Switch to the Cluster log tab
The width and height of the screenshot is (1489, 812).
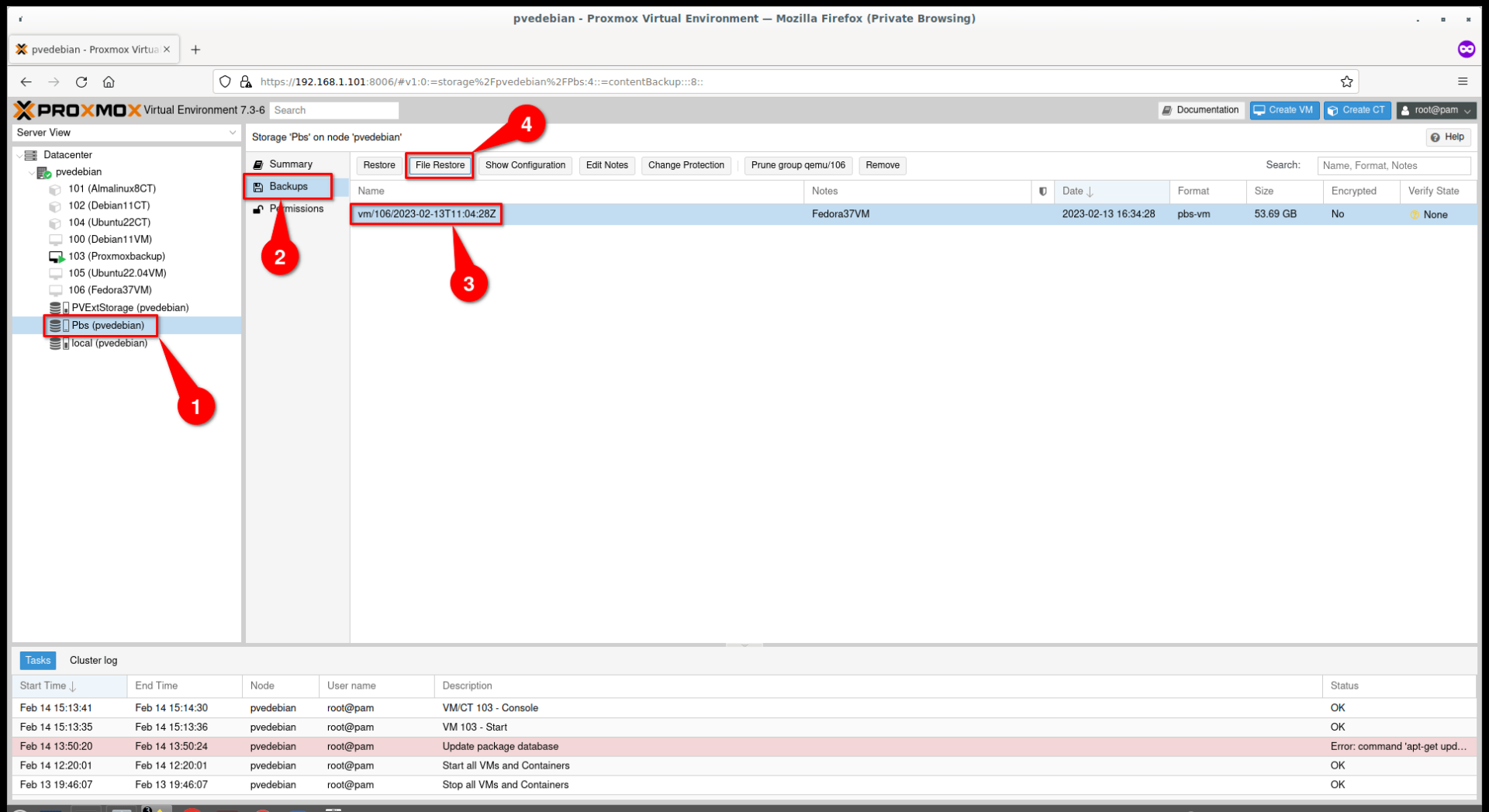[x=93, y=661]
